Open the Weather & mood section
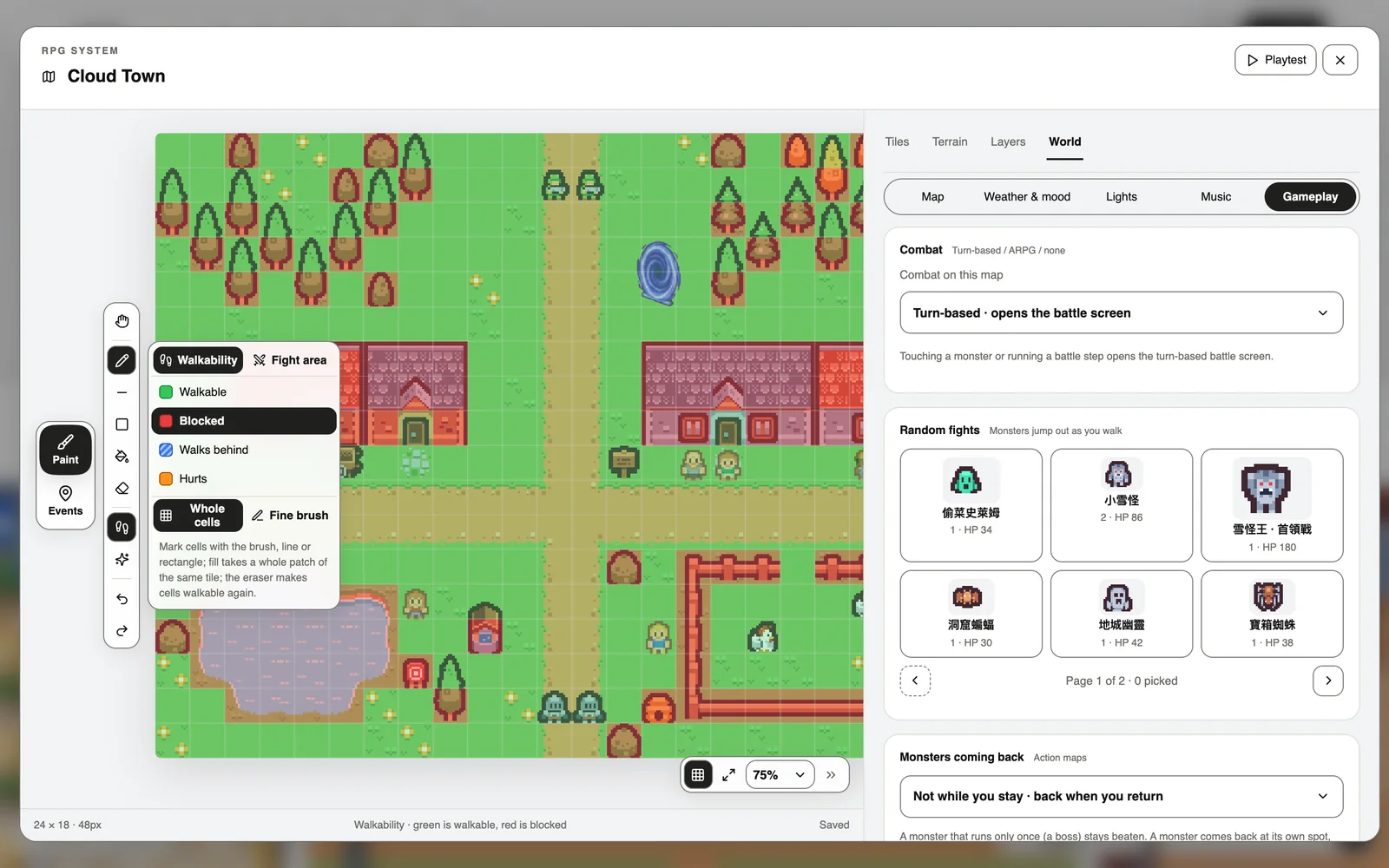Screen dimensions: 1389x868 point(1027,197)
